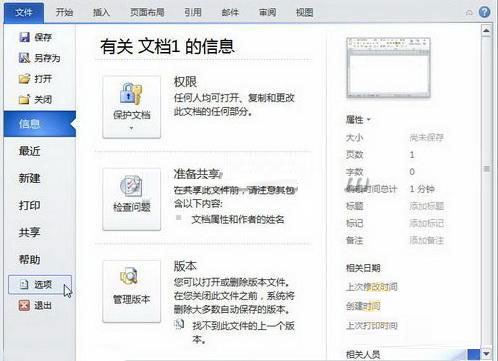Click the Close (关闭) folder icon

click(24, 99)
